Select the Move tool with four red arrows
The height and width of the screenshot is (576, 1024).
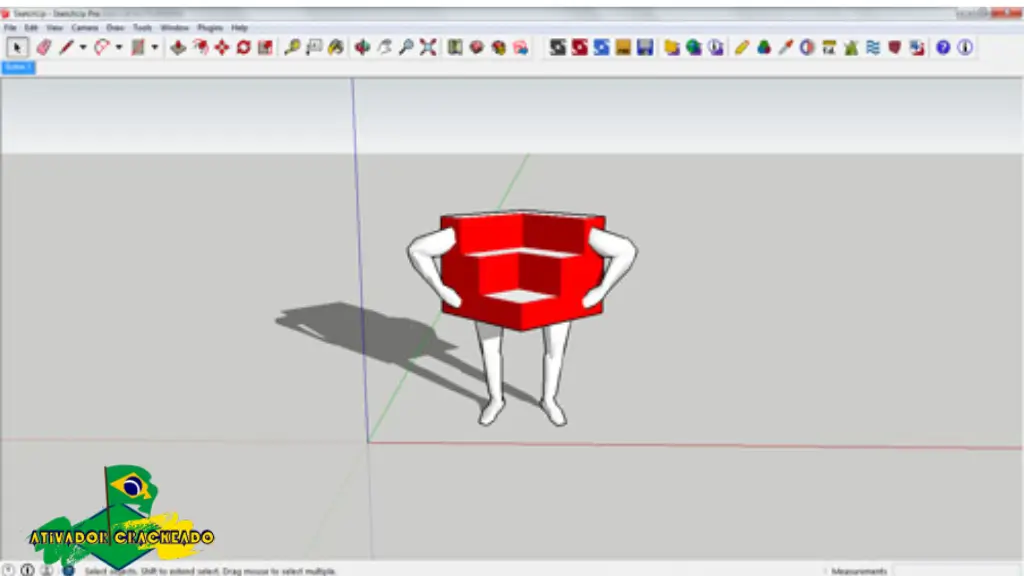point(222,47)
